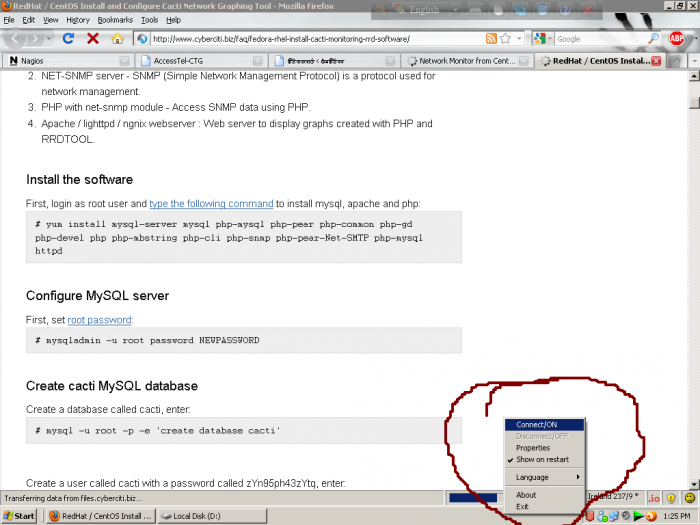Click the yellow shield status bar icon
This screenshot has height=525, width=700.
click(671, 498)
